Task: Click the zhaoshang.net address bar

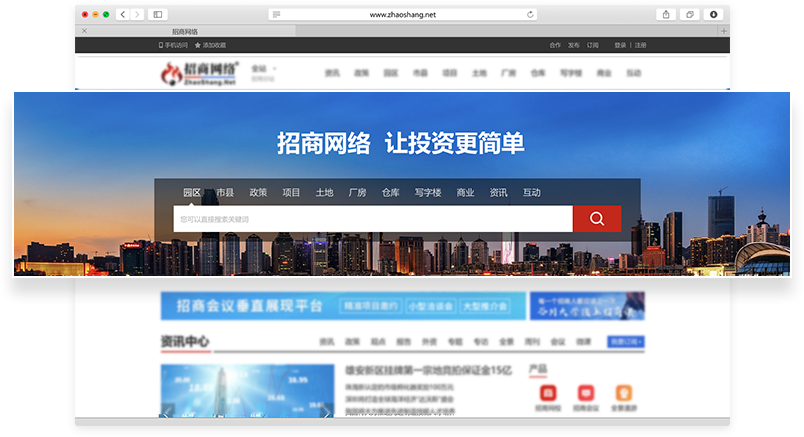Action: click(402, 15)
